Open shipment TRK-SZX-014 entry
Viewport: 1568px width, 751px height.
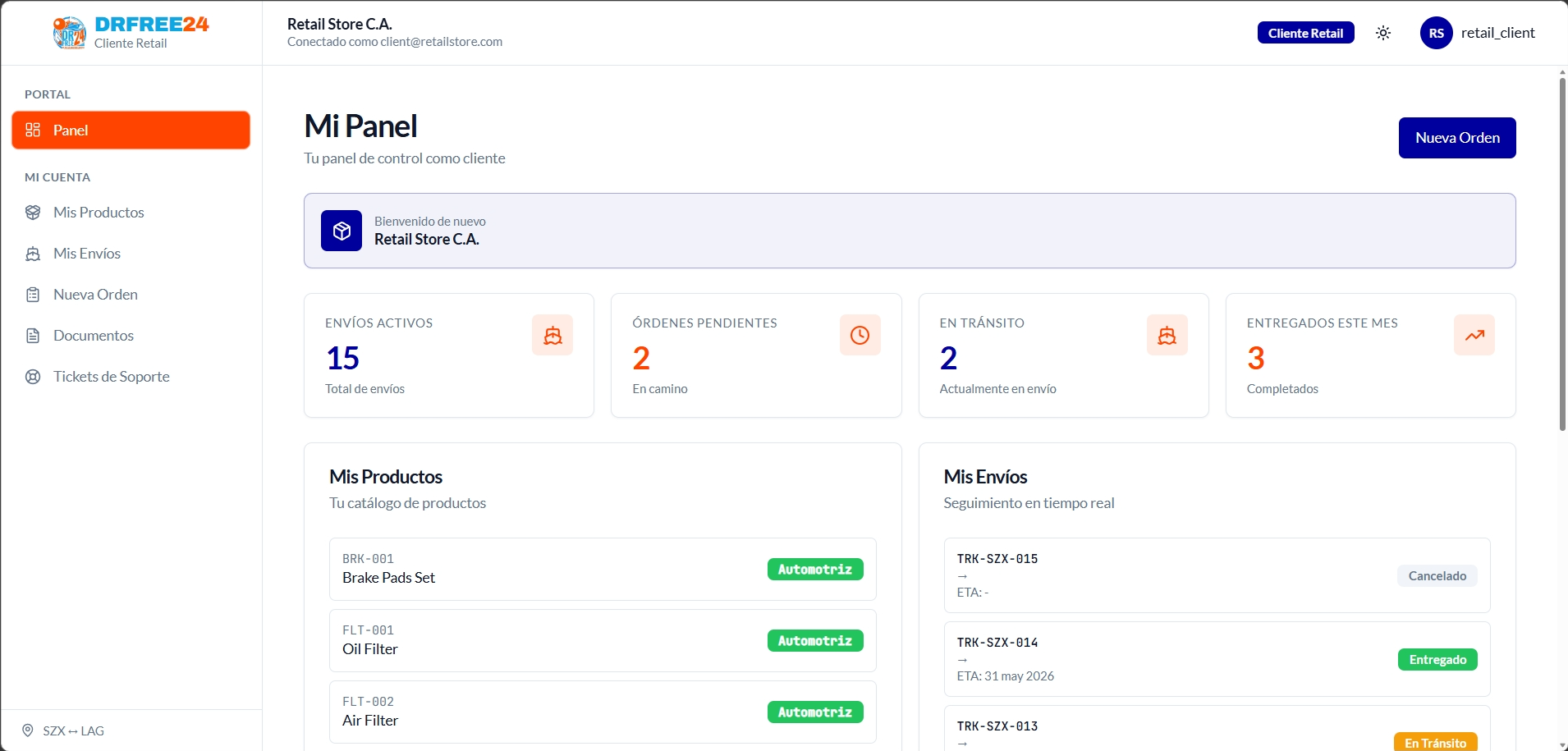[1217, 659]
